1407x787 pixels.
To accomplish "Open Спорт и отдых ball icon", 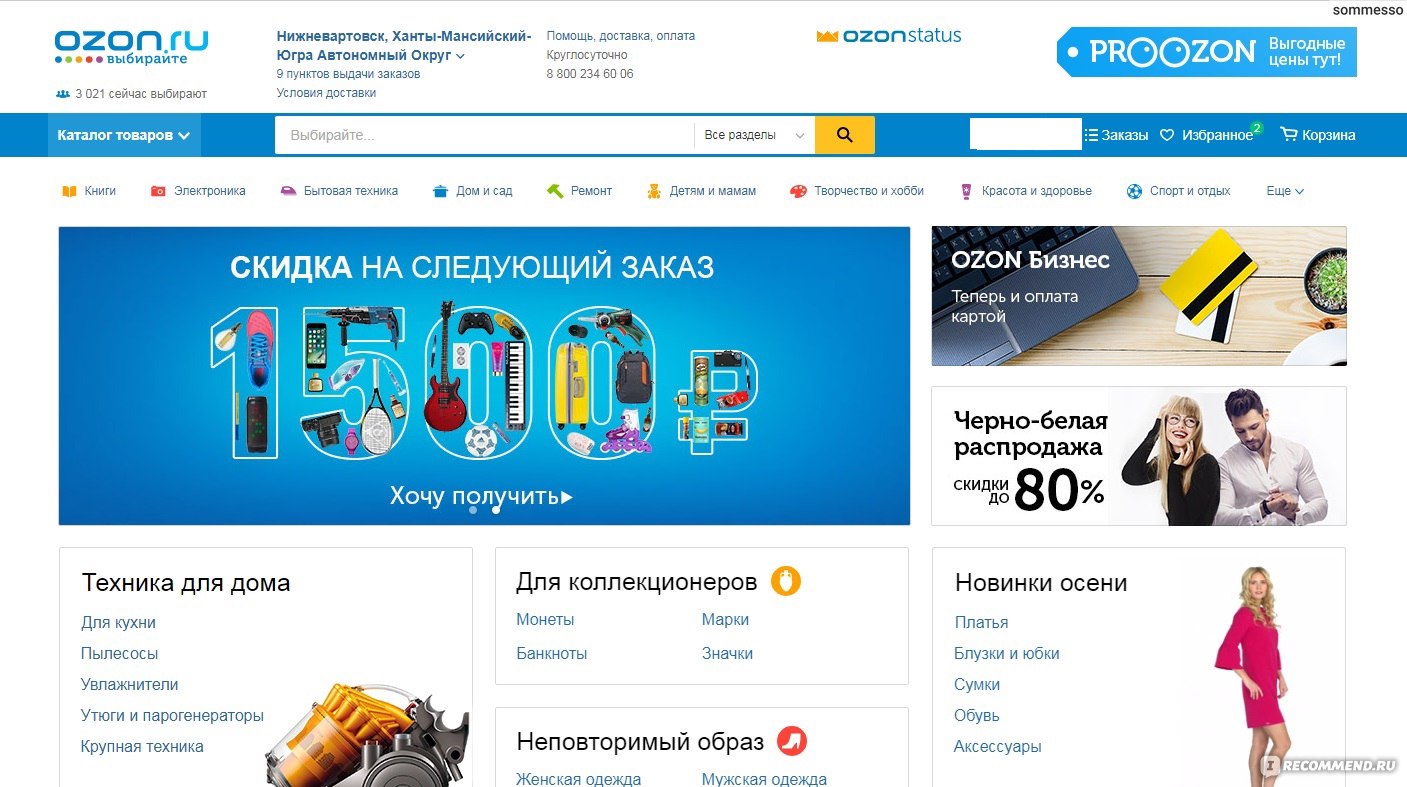I will 1134,191.
